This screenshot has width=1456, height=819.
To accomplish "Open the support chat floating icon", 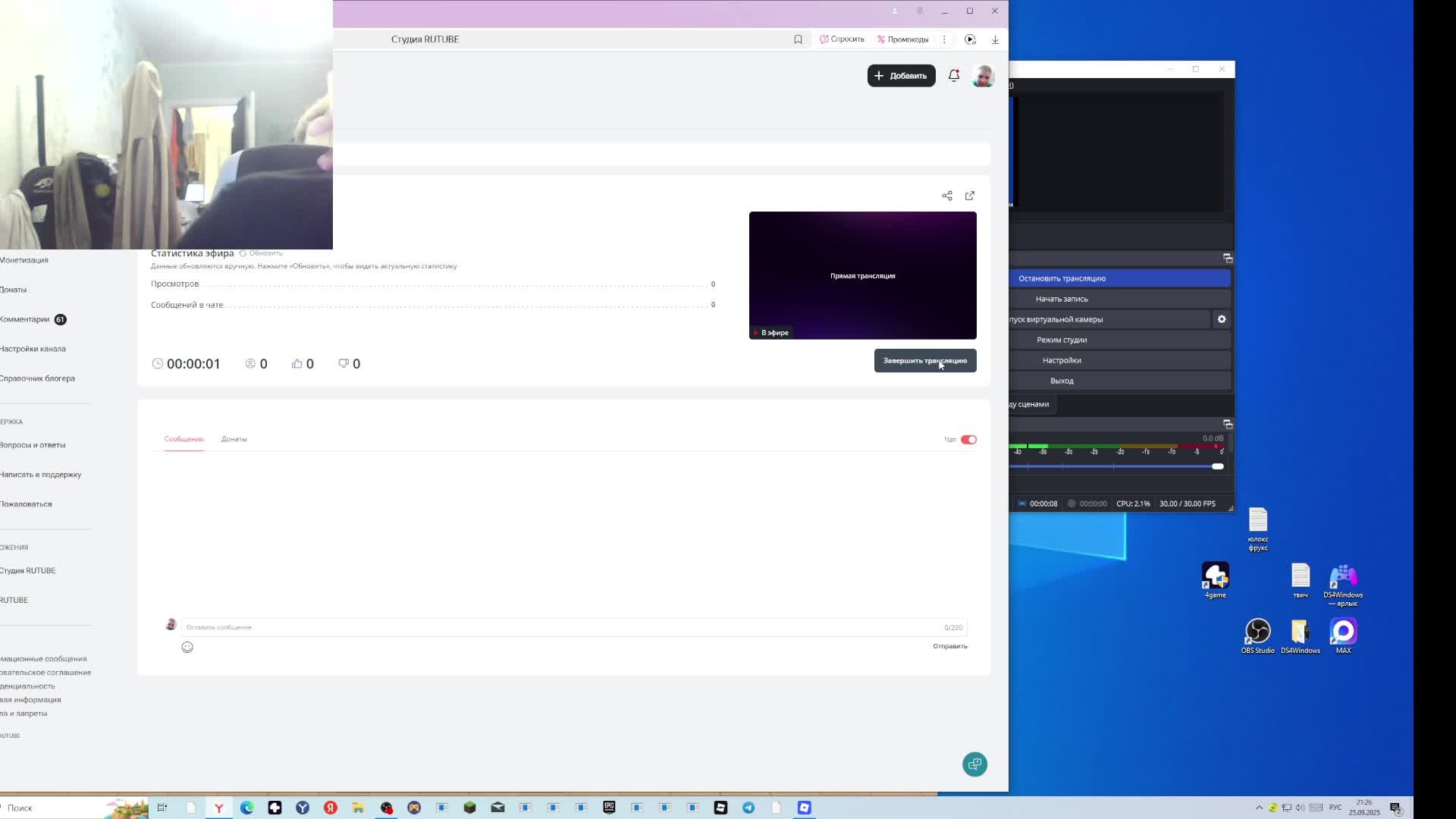I will [x=974, y=764].
